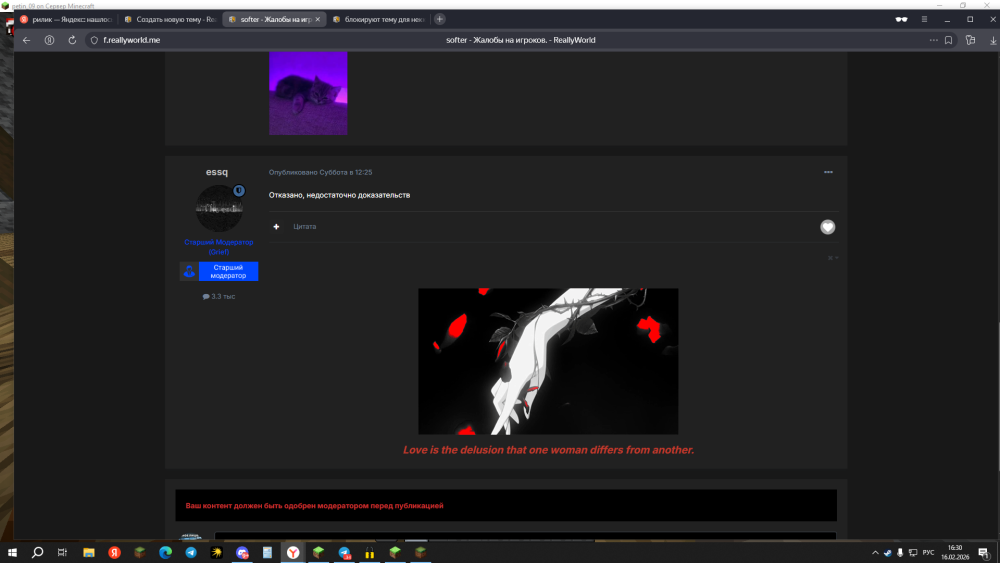
Task: Open File Explorer from taskbar
Action: pos(89,552)
